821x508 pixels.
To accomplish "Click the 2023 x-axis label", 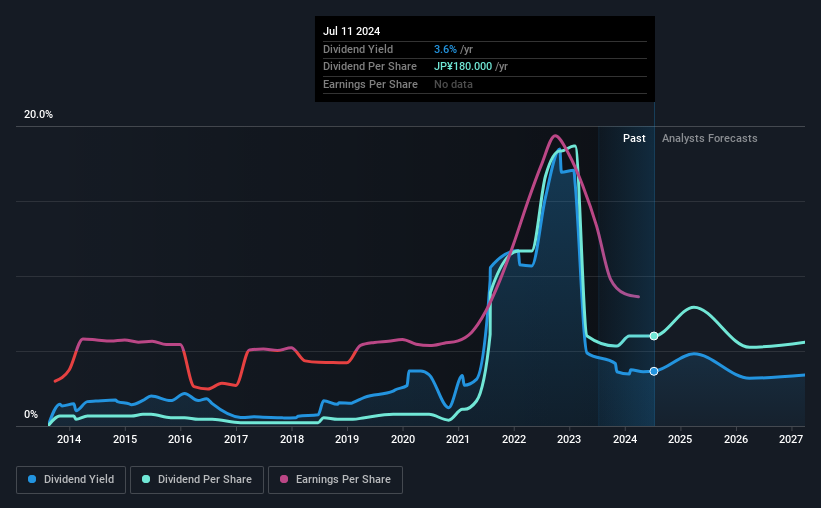I will [569, 439].
